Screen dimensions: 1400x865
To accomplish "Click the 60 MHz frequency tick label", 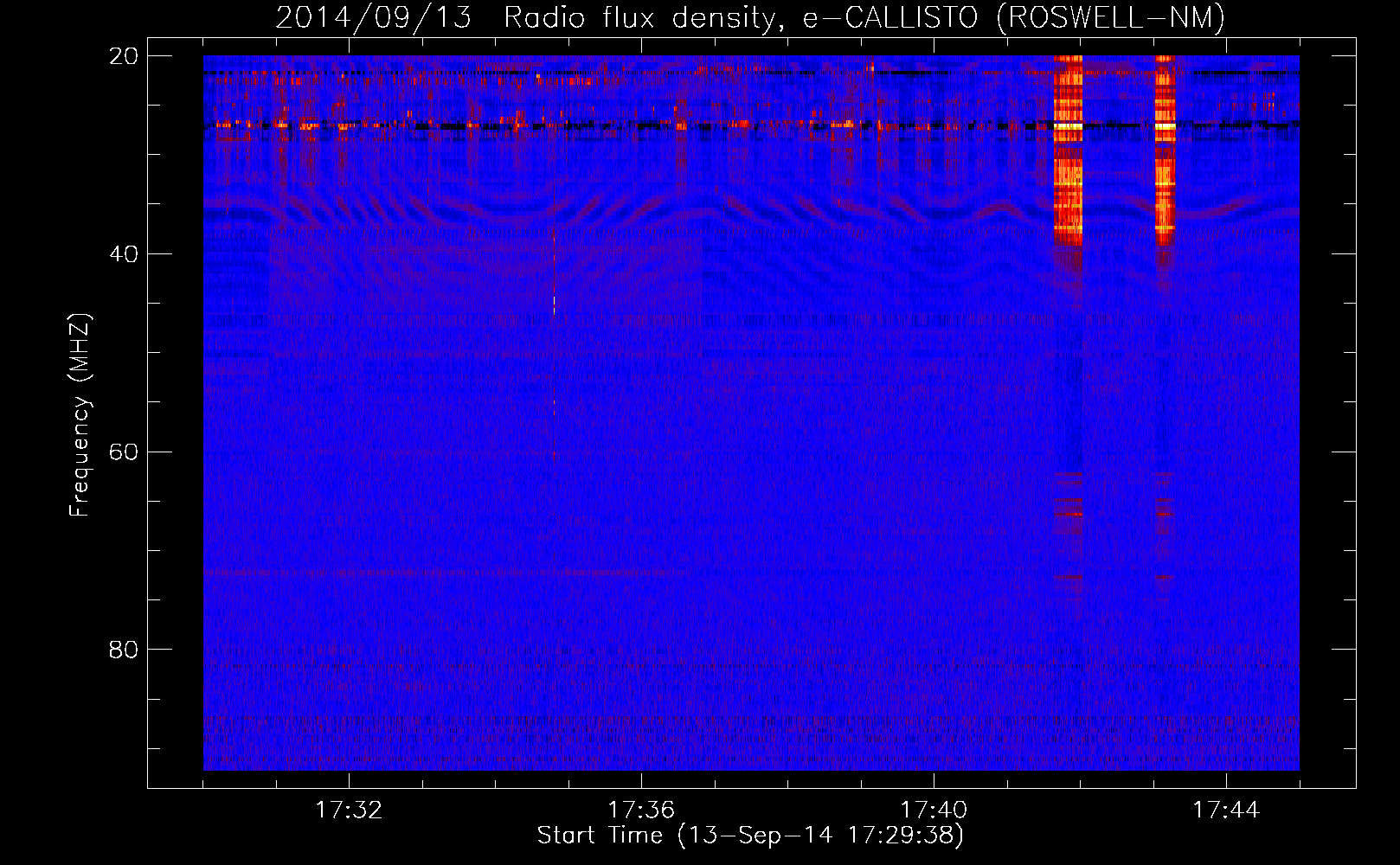I will point(124,452).
